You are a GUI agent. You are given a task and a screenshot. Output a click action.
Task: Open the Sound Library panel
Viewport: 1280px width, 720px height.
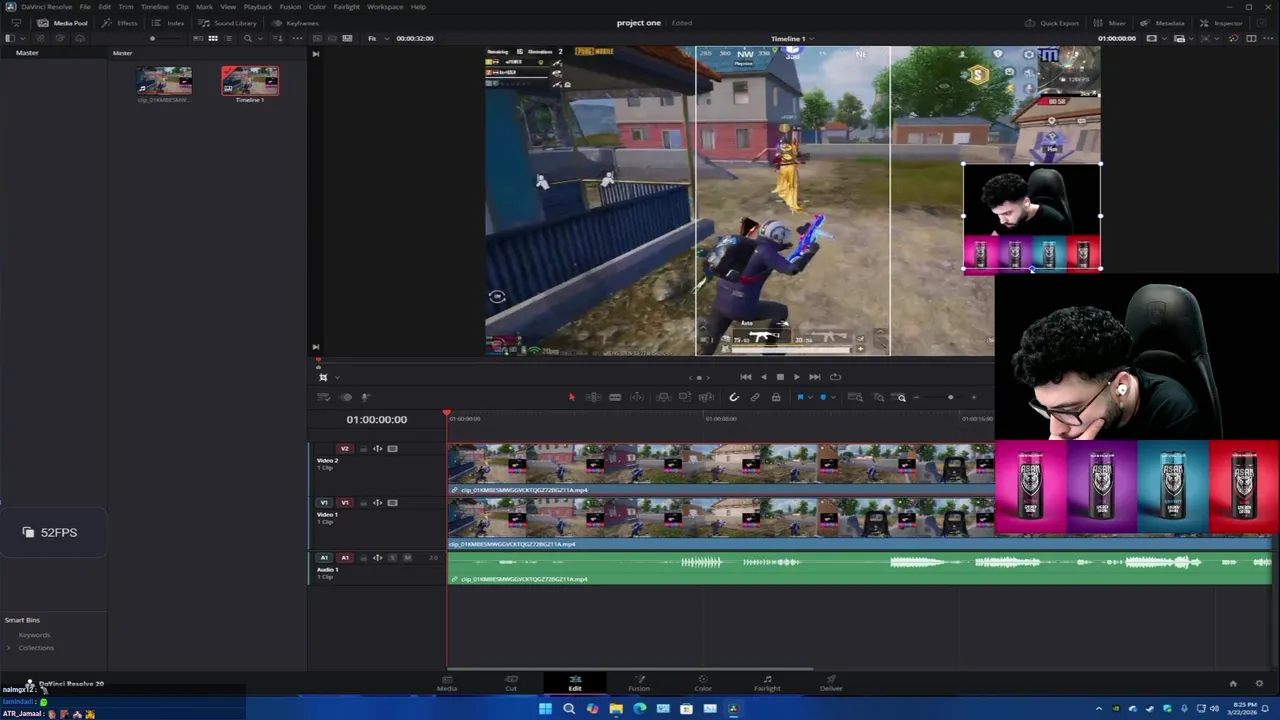tap(228, 23)
